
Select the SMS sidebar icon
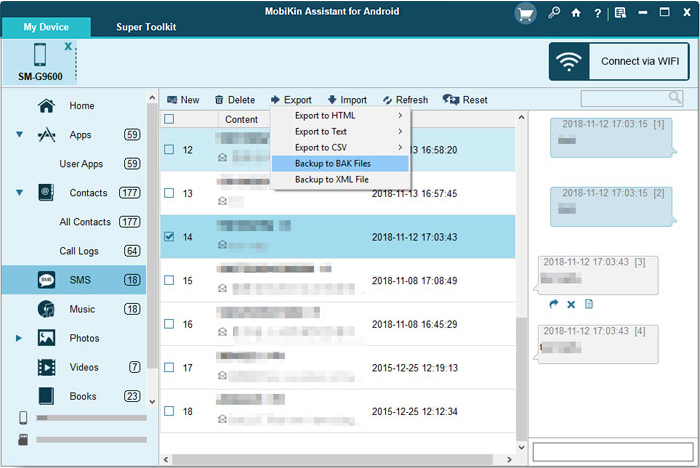click(46, 280)
